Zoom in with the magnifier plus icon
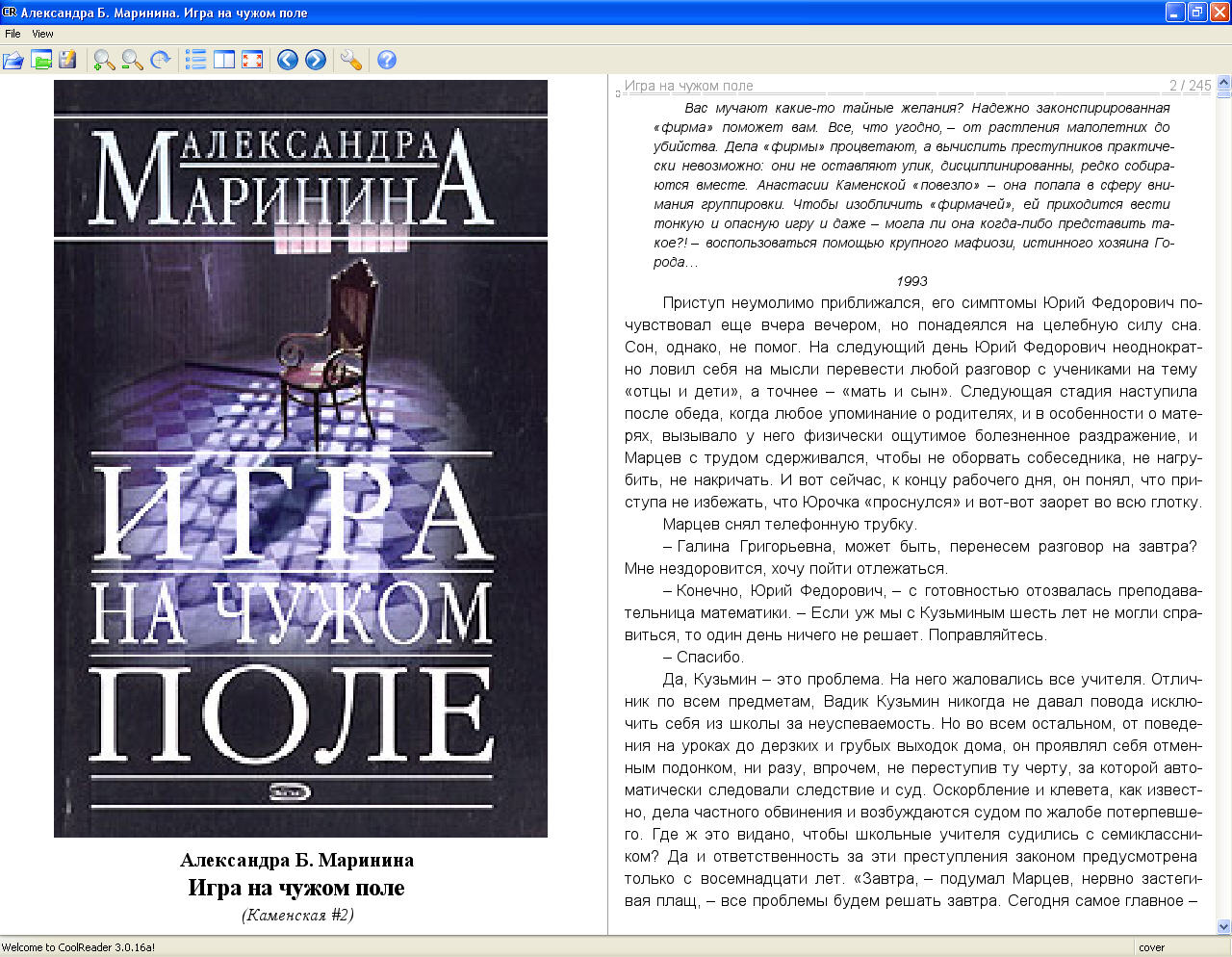The width and height of the screenshot is (1232, 957). click(x=104, y=60)
